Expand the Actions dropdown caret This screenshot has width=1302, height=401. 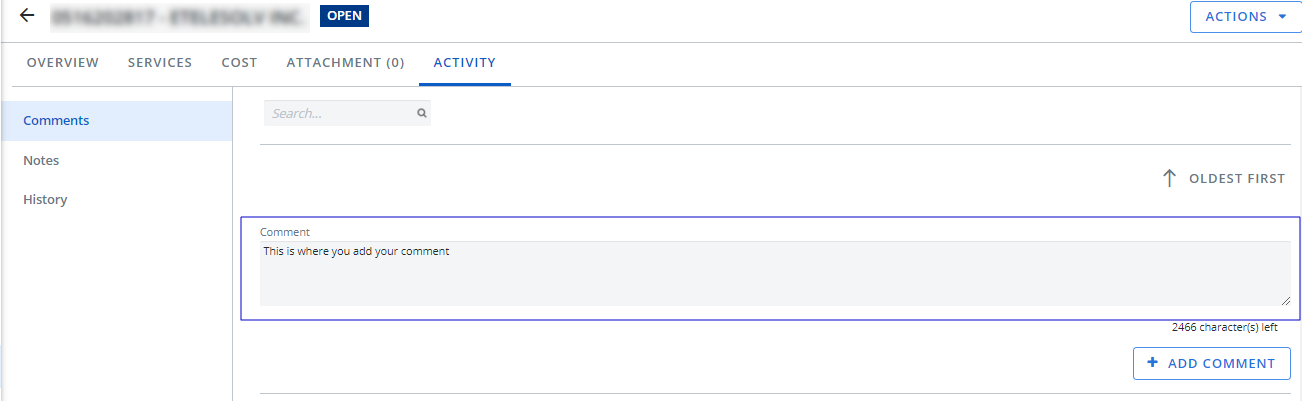click(1282, 17)
